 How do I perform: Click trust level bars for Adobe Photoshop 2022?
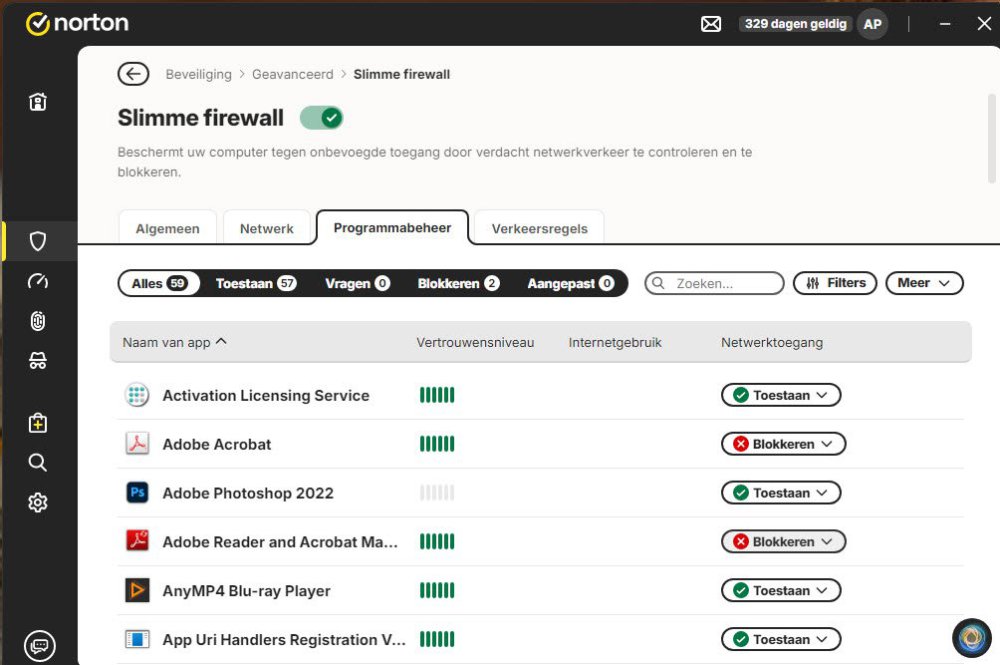pos(437,493)
